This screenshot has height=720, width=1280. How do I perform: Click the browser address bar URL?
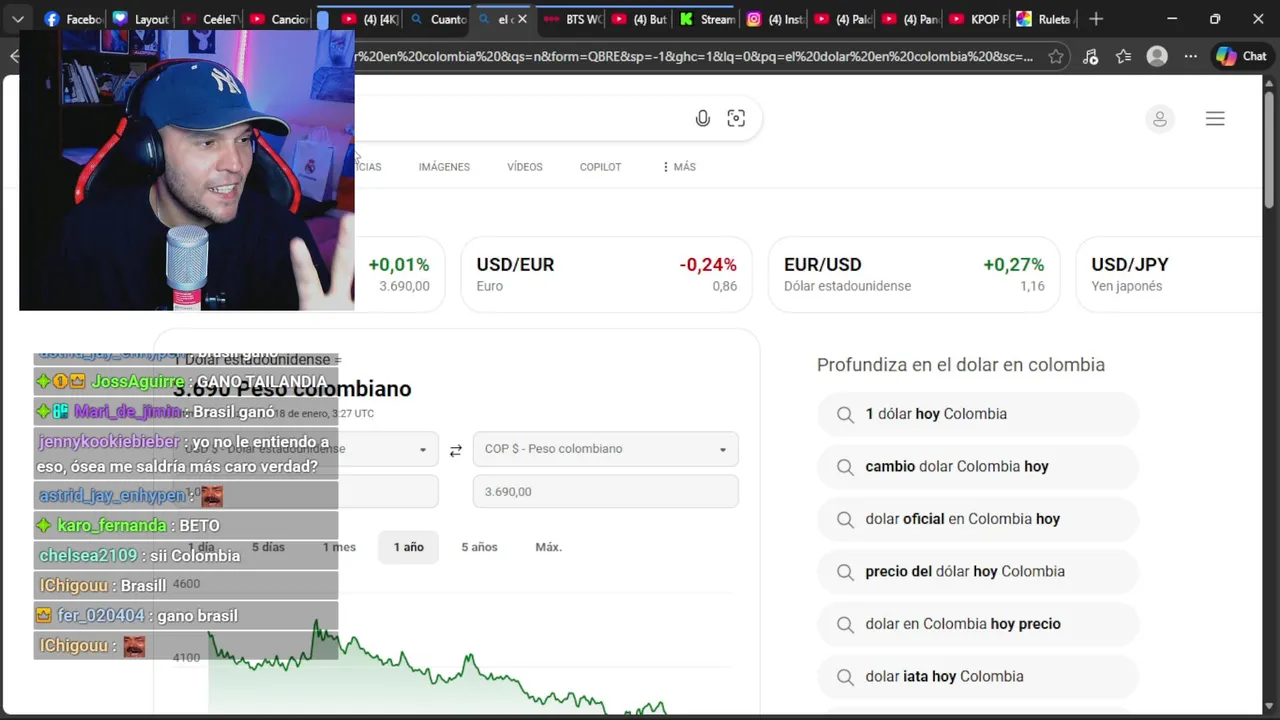point(694,57)
